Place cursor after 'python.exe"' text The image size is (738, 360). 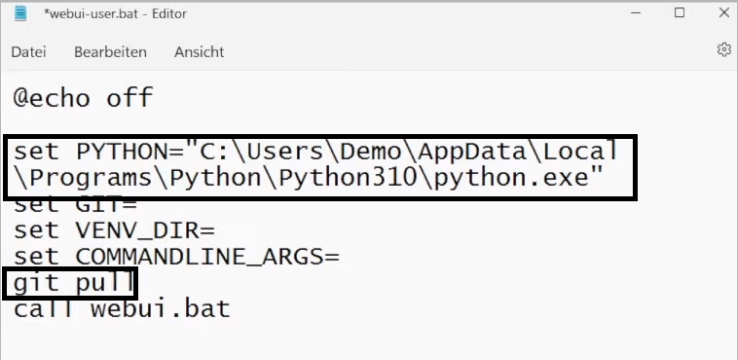point(605,177)
